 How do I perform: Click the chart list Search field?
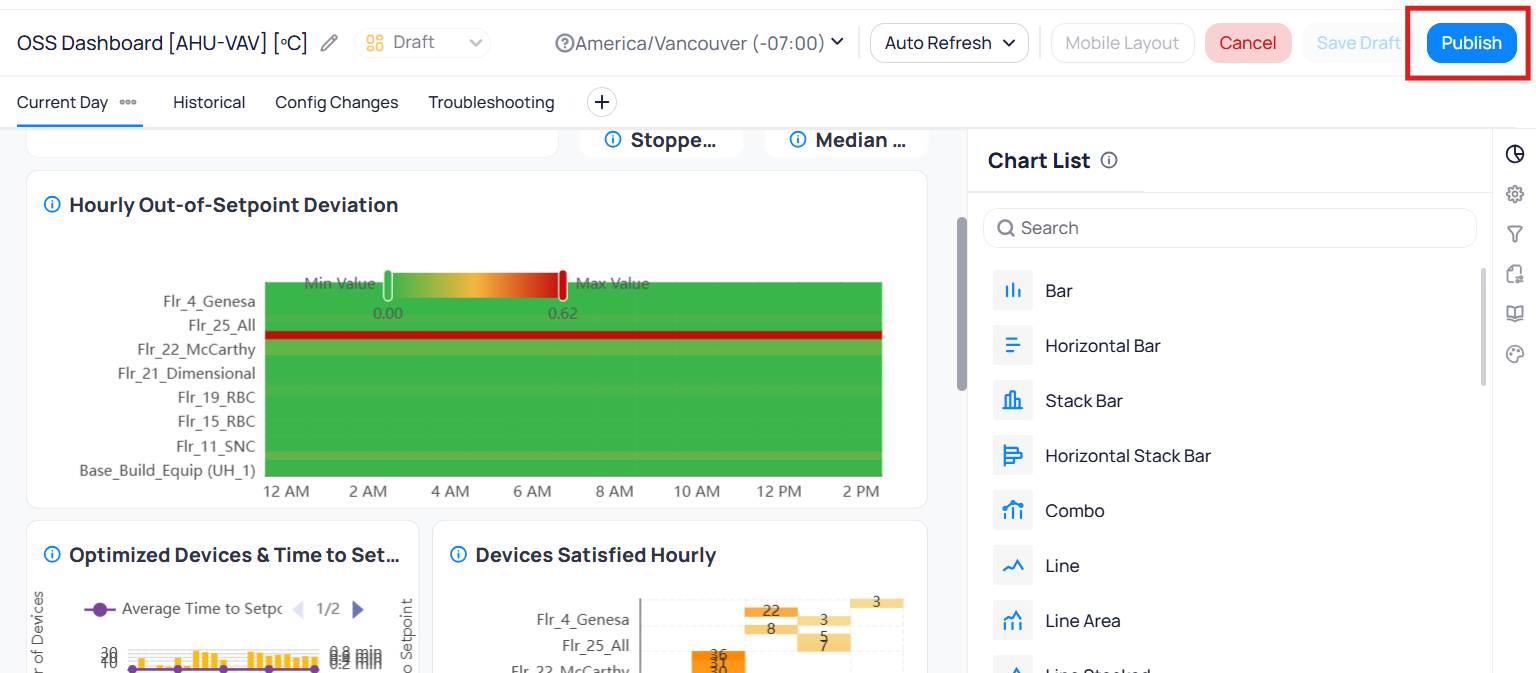pos(1229,228)
